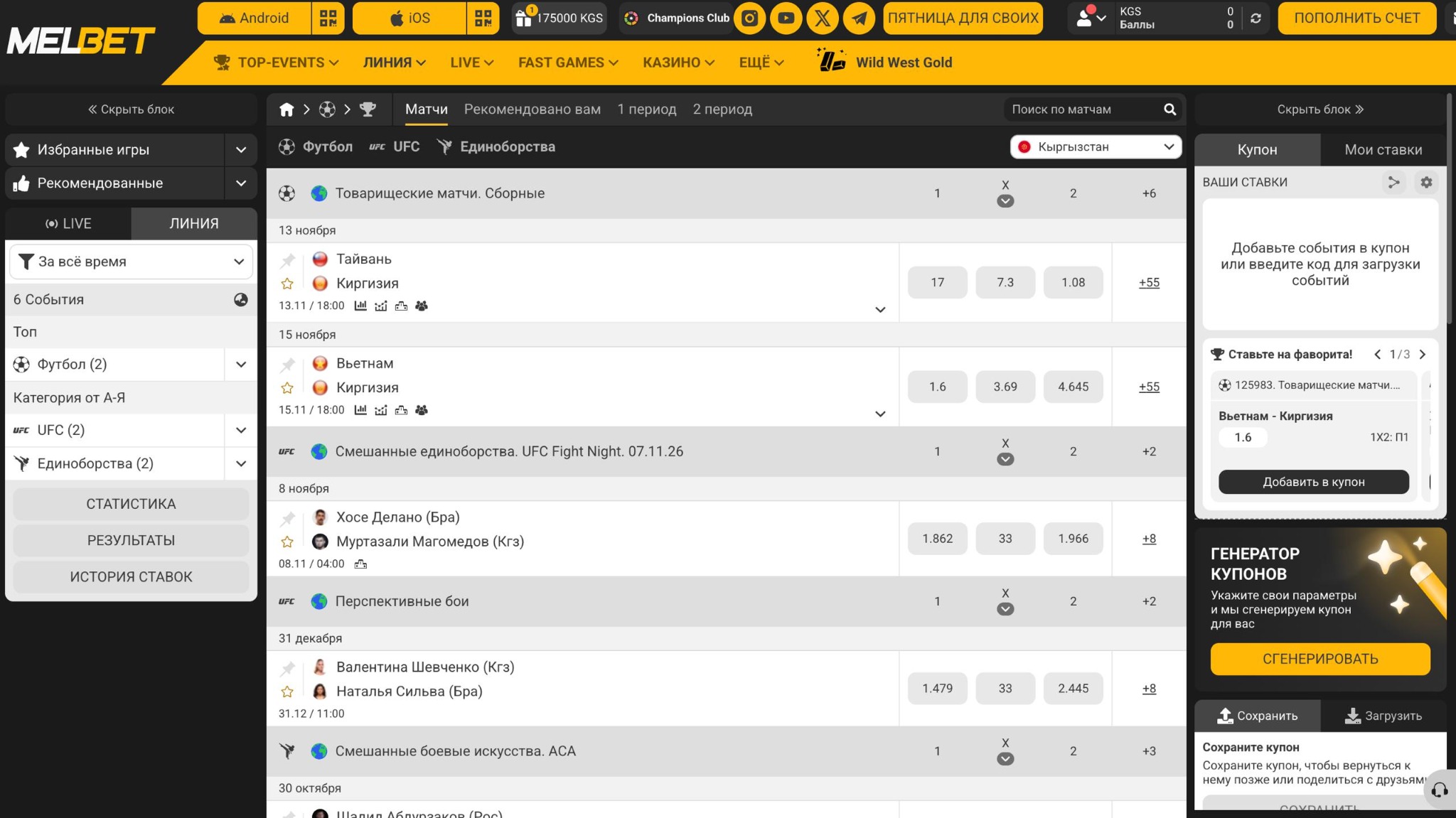Open +55 markets for Тайвань match
The image size is (1456, 818).
(1149, 283)
